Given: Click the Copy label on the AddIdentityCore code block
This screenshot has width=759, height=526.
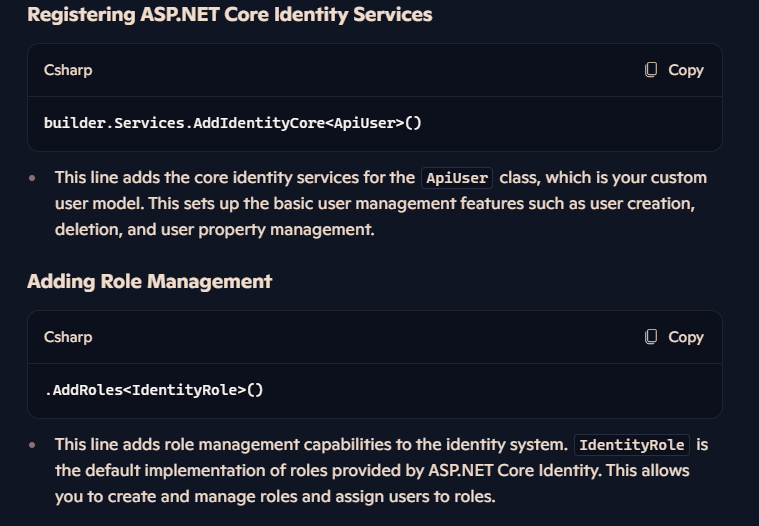Looking at the screenshot, I should pos(685,70).
